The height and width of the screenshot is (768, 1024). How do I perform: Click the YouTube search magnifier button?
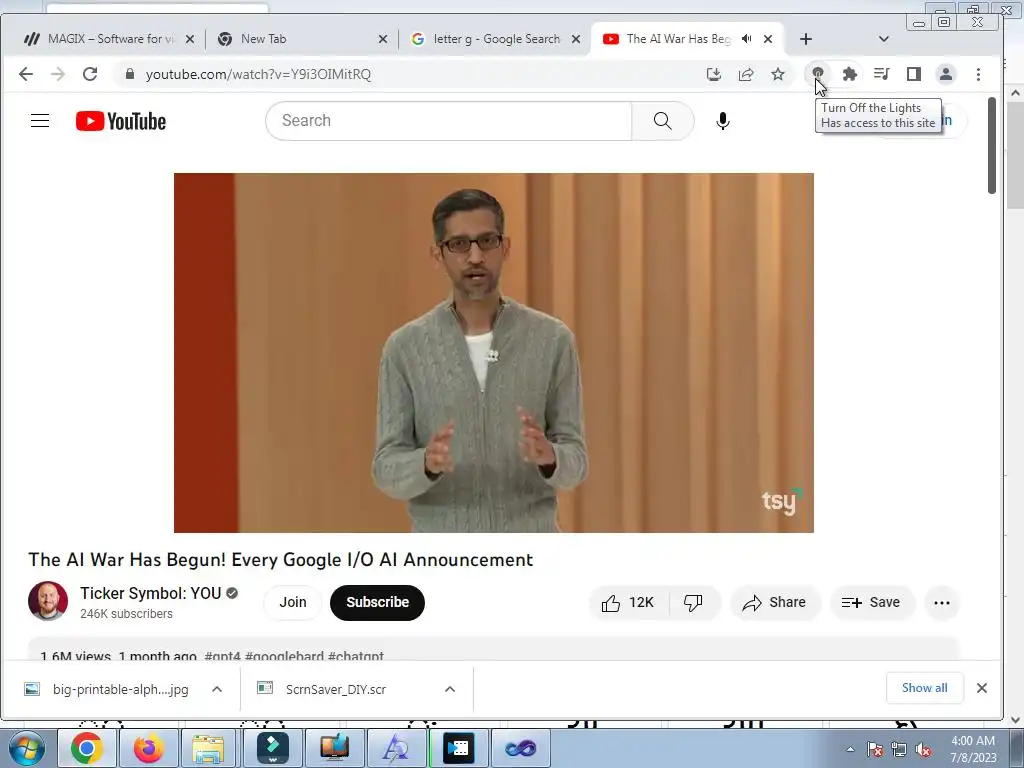point(662,121)
